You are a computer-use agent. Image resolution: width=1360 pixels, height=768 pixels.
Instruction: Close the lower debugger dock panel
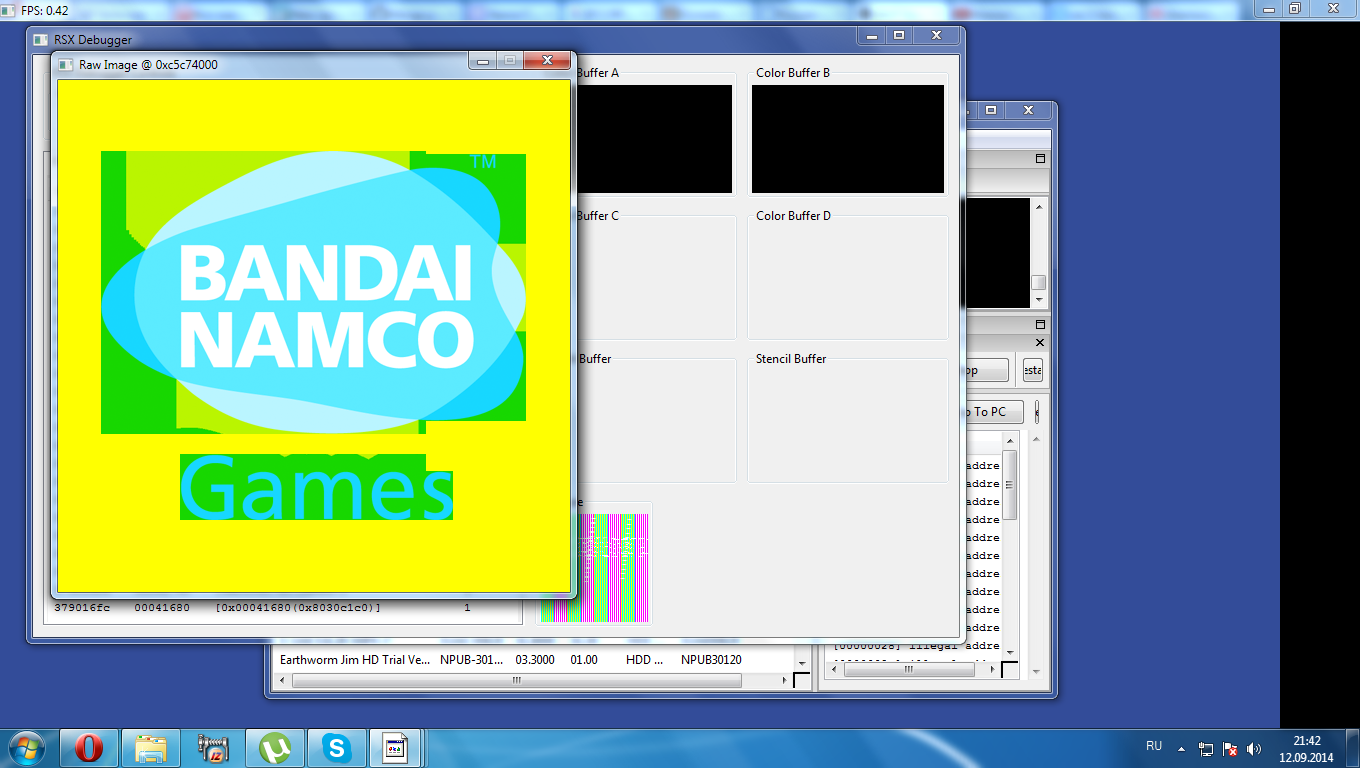tap(1039, 343)
